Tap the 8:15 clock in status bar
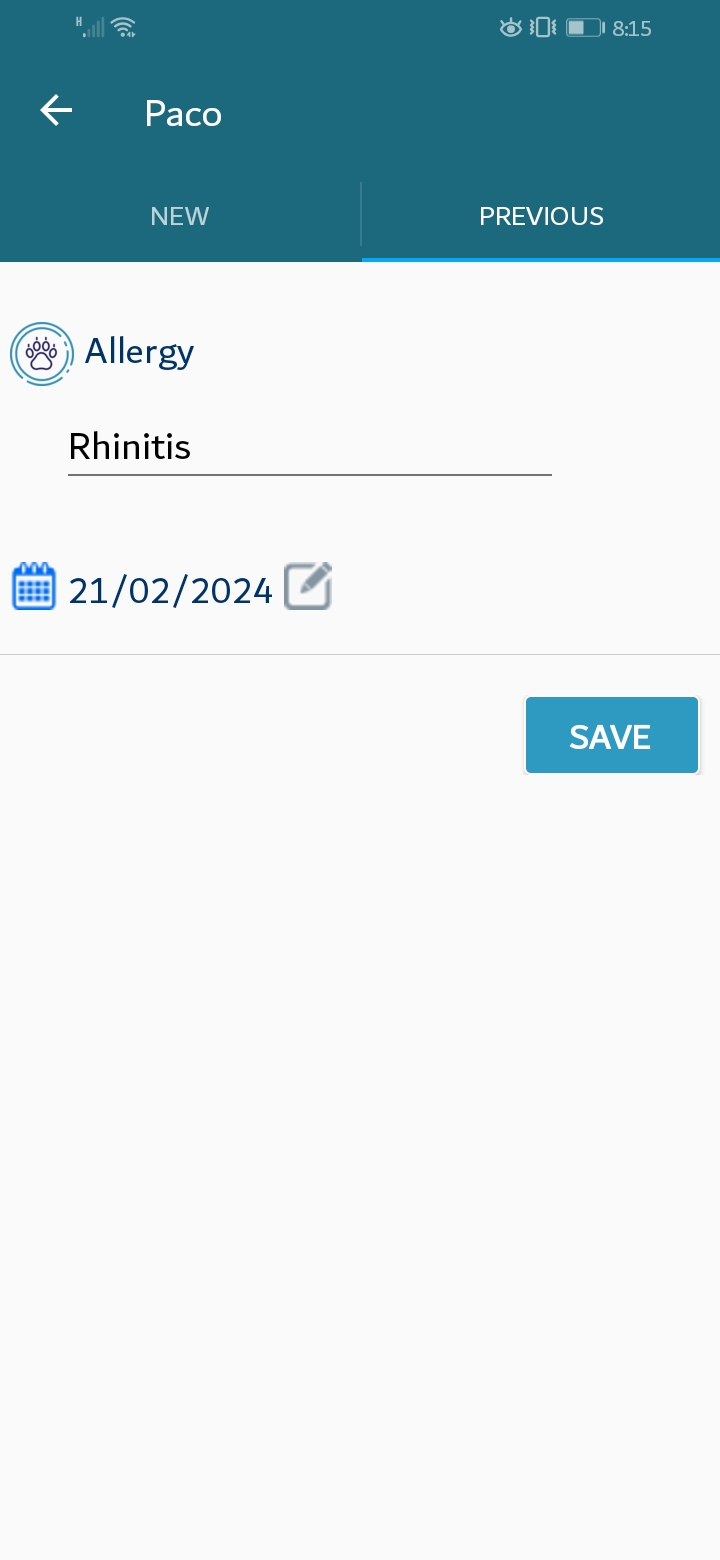Viewport: 720px width, 1560px height. pyautogui.click(x=632, y=29)
